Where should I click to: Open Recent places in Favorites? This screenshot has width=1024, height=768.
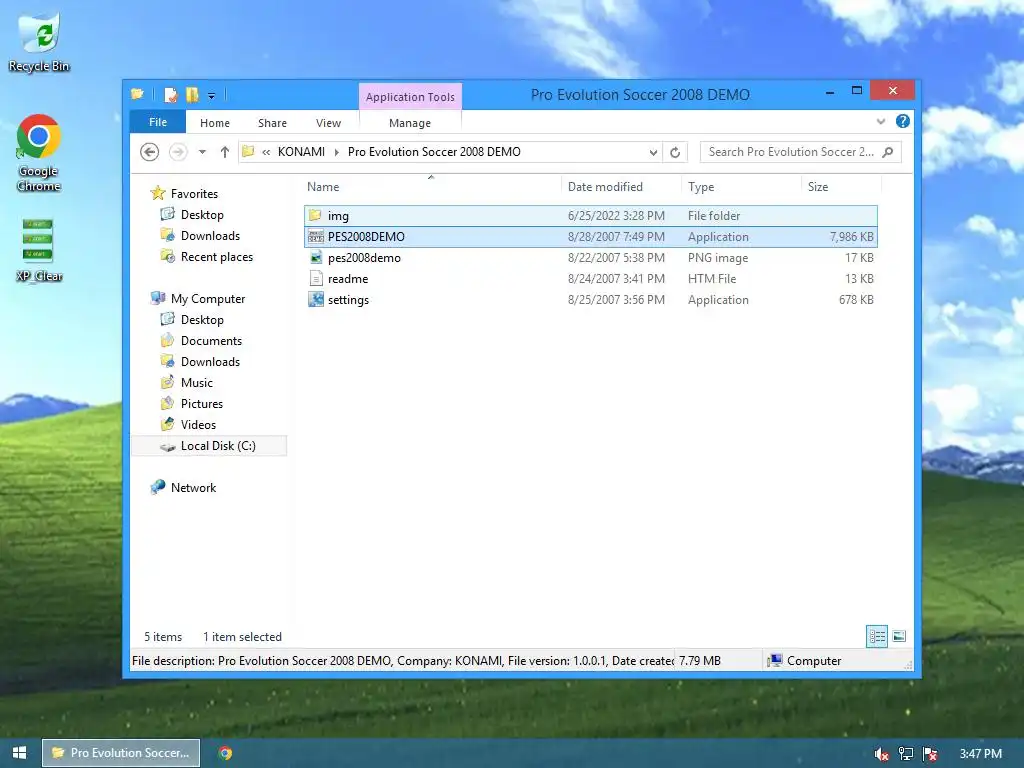[x=217, y=257]
